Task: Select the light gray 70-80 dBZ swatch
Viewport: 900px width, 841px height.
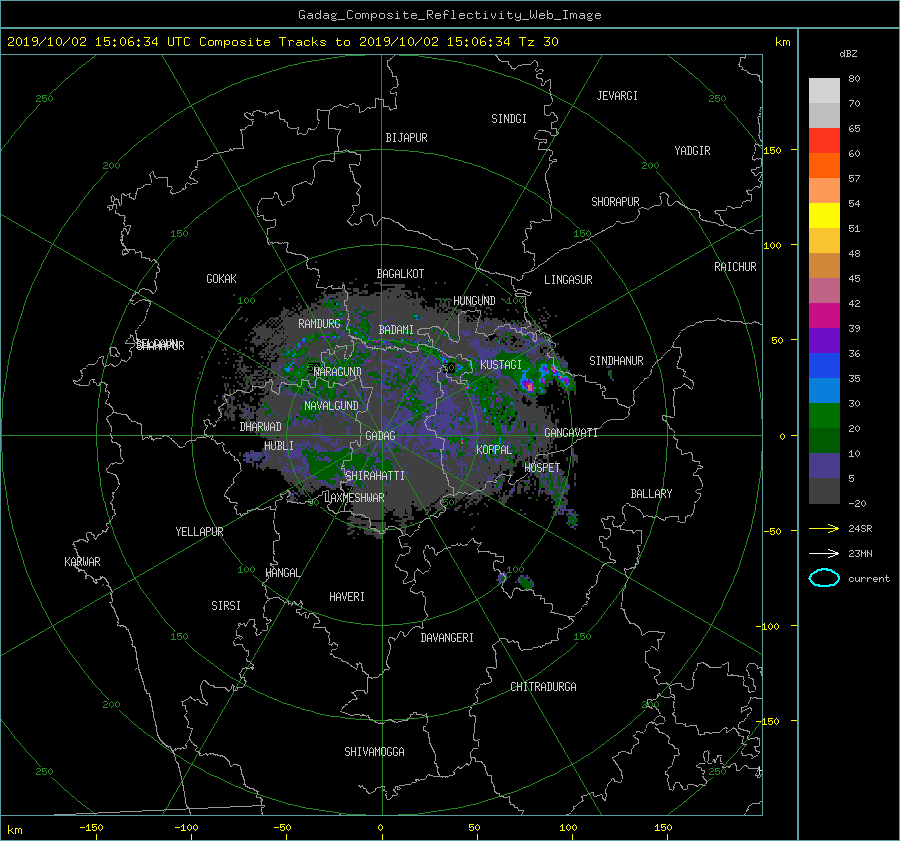Action: tap(824, 90)
